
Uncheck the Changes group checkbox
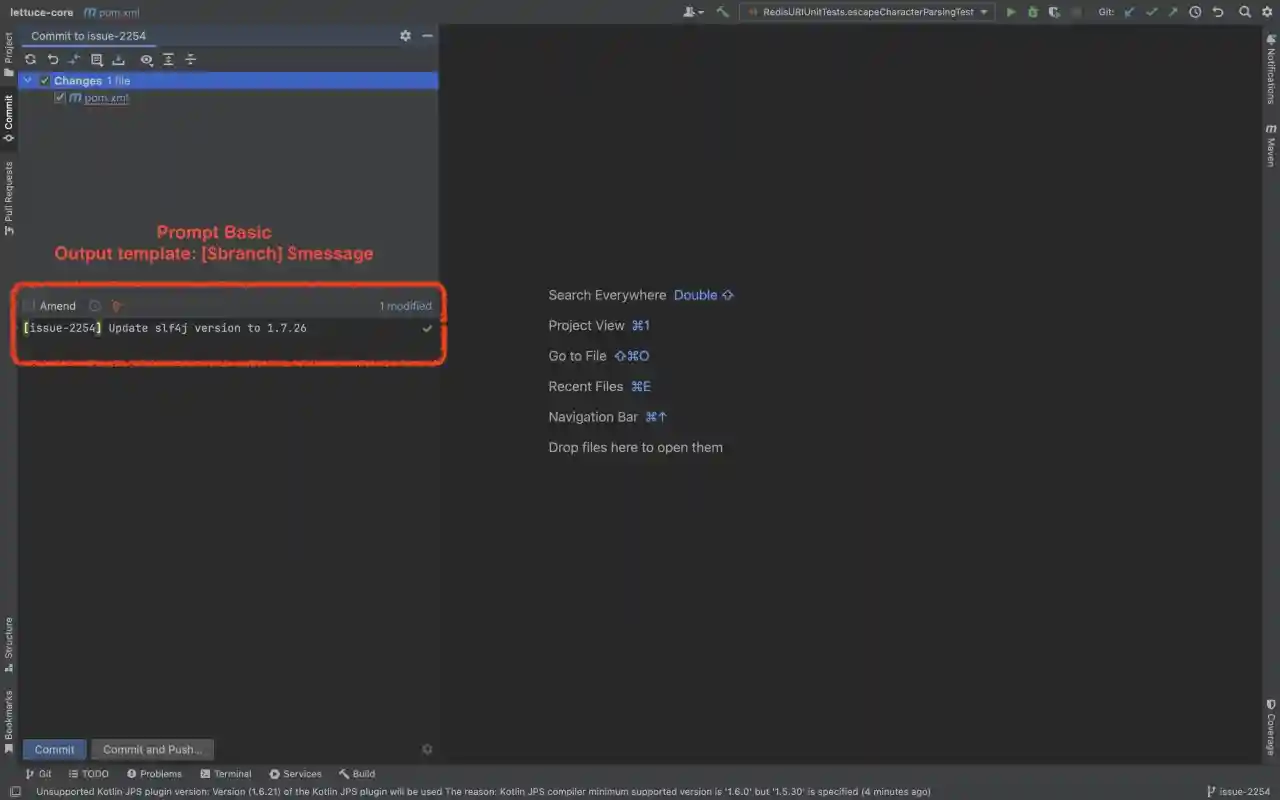click(44, 81)
